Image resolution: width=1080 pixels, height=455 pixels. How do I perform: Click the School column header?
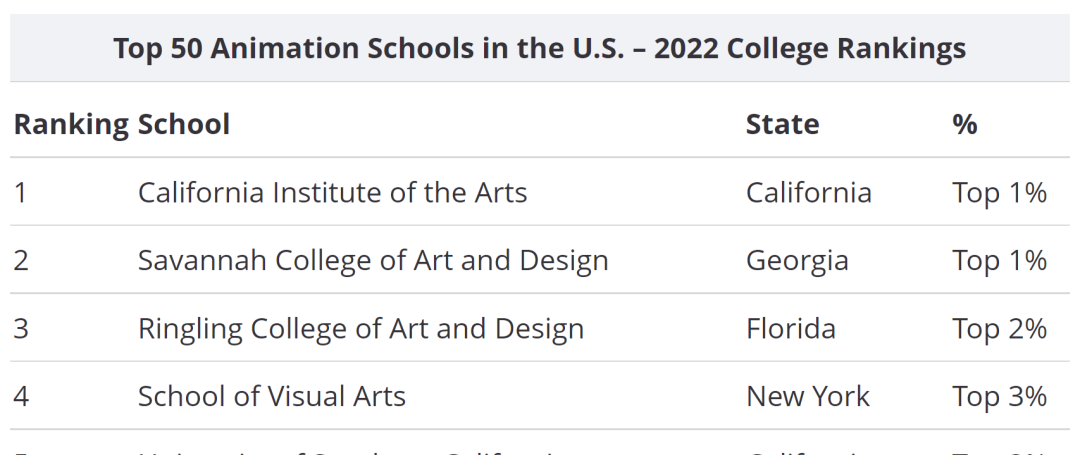184,125
